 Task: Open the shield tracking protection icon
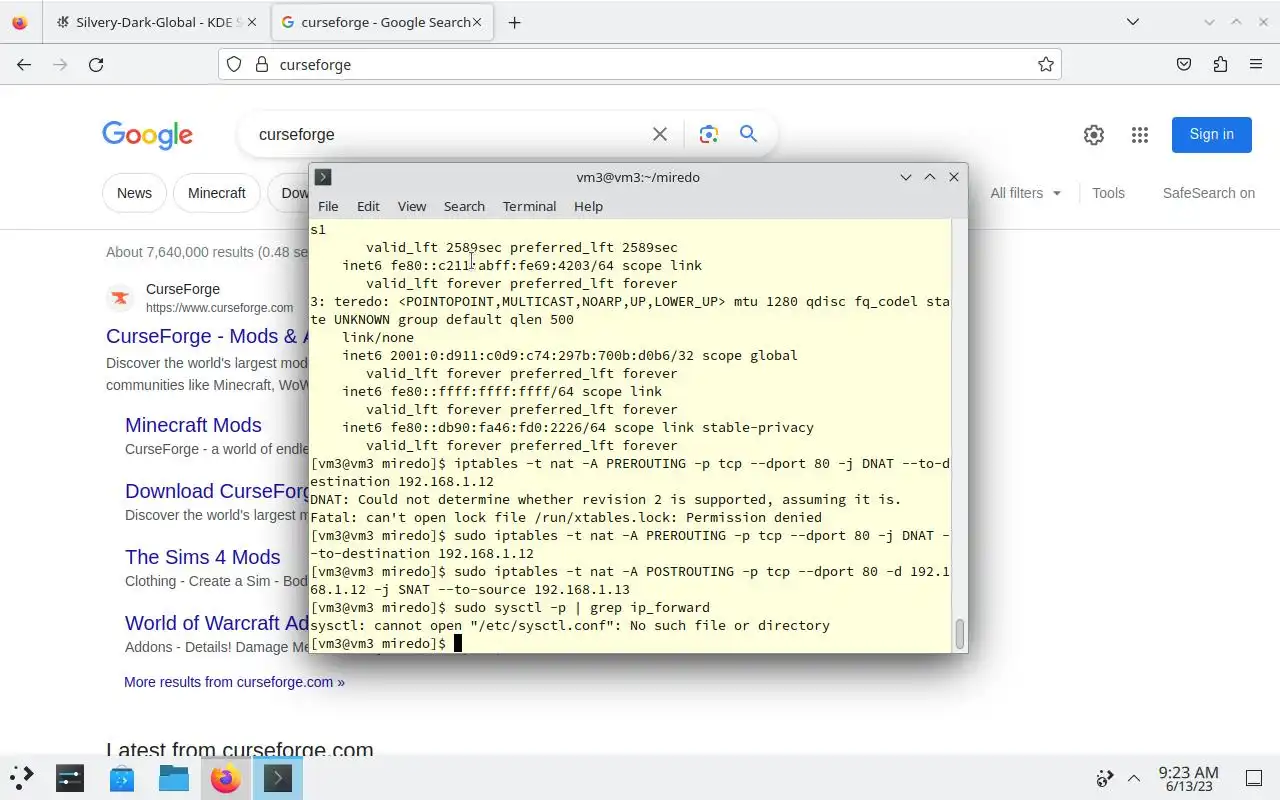point(234,64)
